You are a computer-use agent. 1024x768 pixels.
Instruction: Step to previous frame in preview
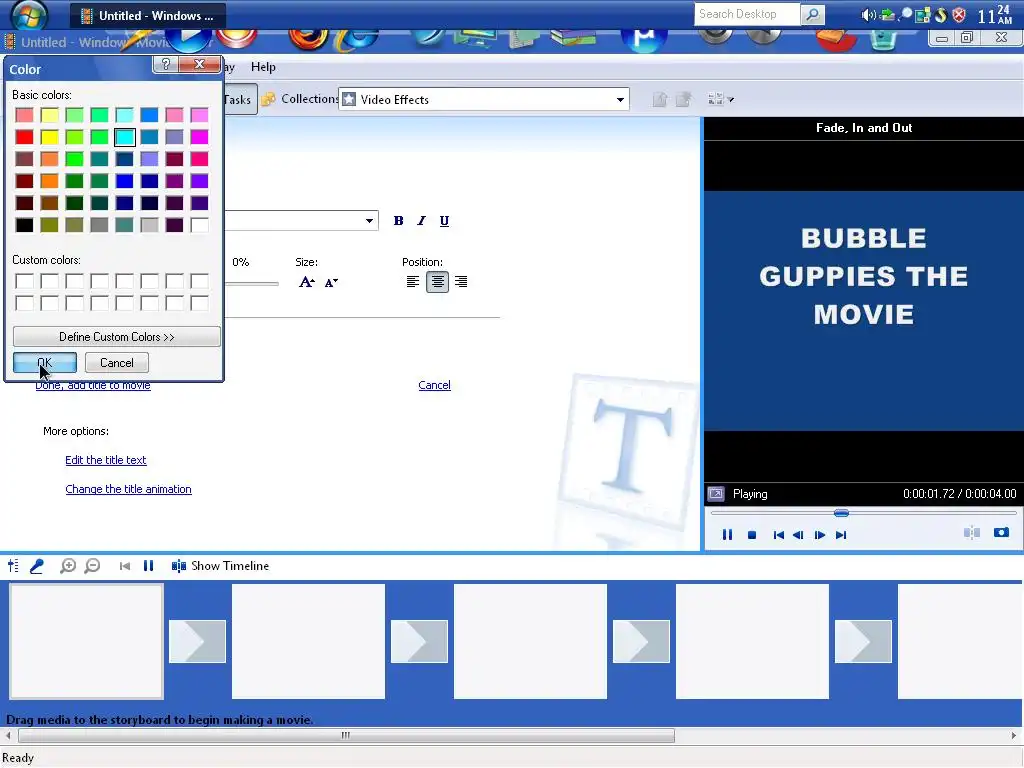coord(798,535)
